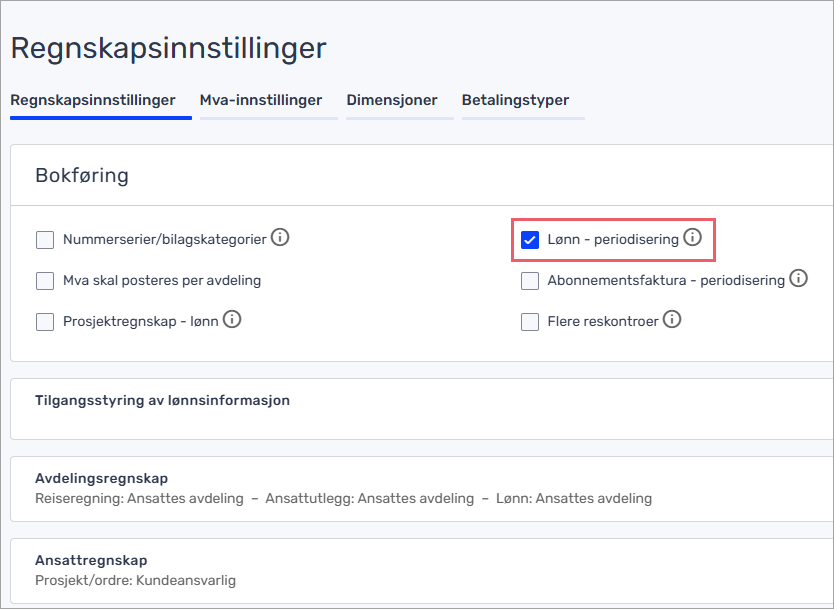Image resolution: width=834 pixels, height=609 pixels.
Task: Open the Dimensjoner tab
Action: 392,100
